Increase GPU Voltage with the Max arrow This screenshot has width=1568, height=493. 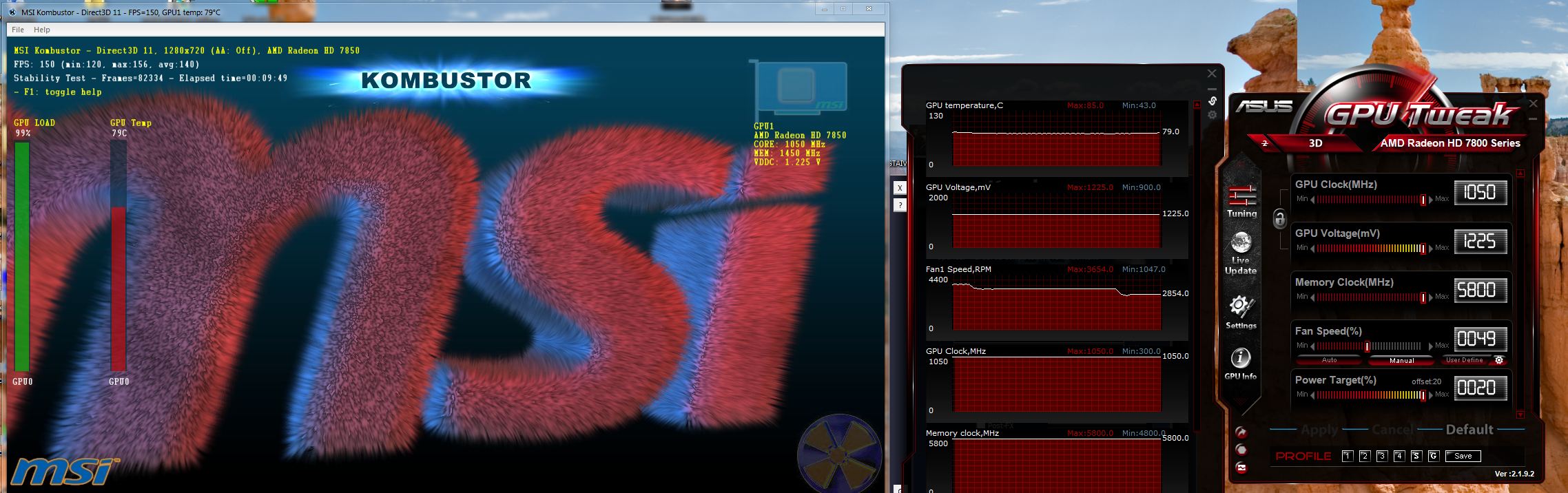click(x=1432, y=249)
